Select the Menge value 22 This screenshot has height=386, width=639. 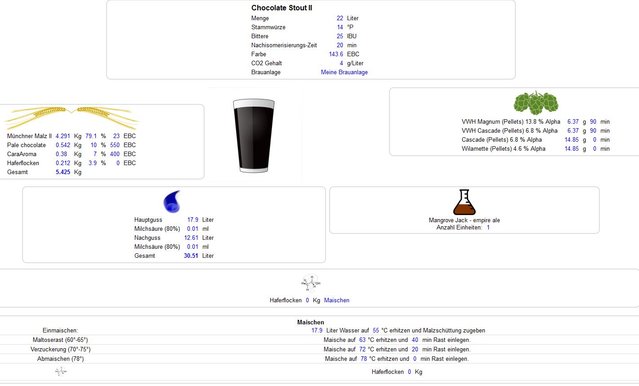point(339,18)
